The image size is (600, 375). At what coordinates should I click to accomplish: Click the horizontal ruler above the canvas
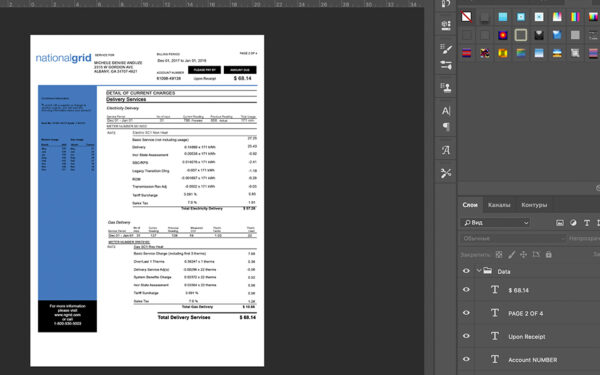coord(212,4)
